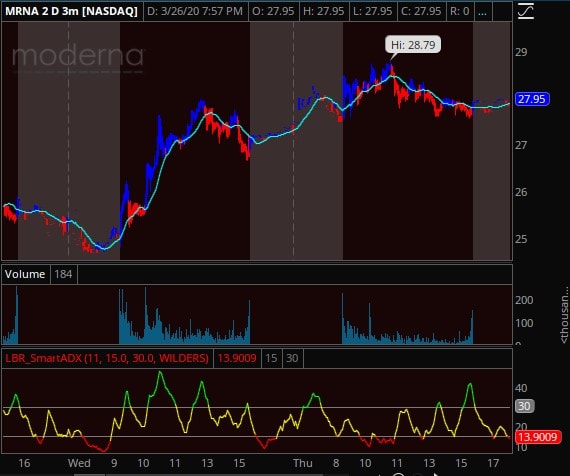Click the red 13.9009 ADX axis label
This screenshot has height=476, width=570.
[538, 436]
